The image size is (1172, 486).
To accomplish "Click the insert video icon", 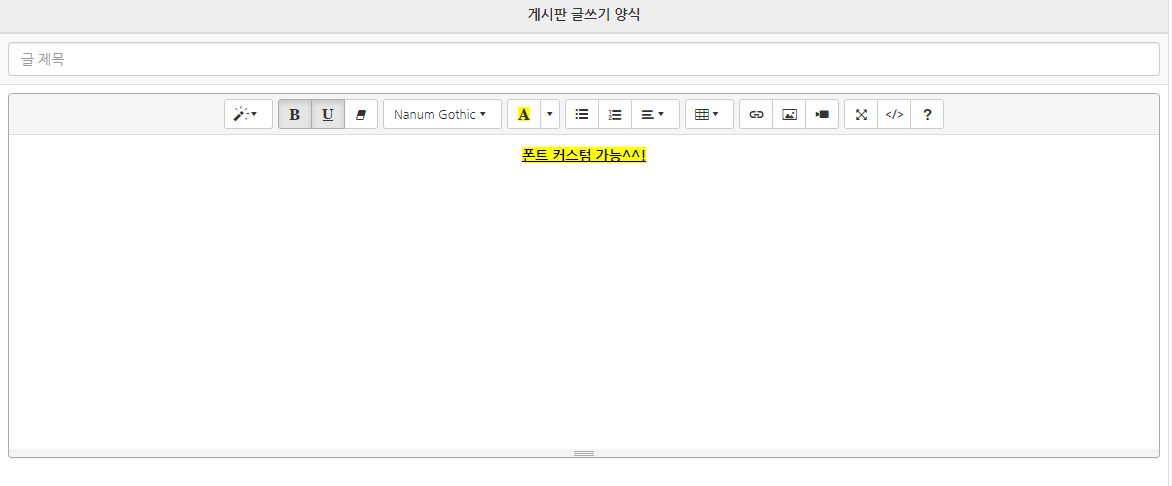I will click(x=822, y=114).
